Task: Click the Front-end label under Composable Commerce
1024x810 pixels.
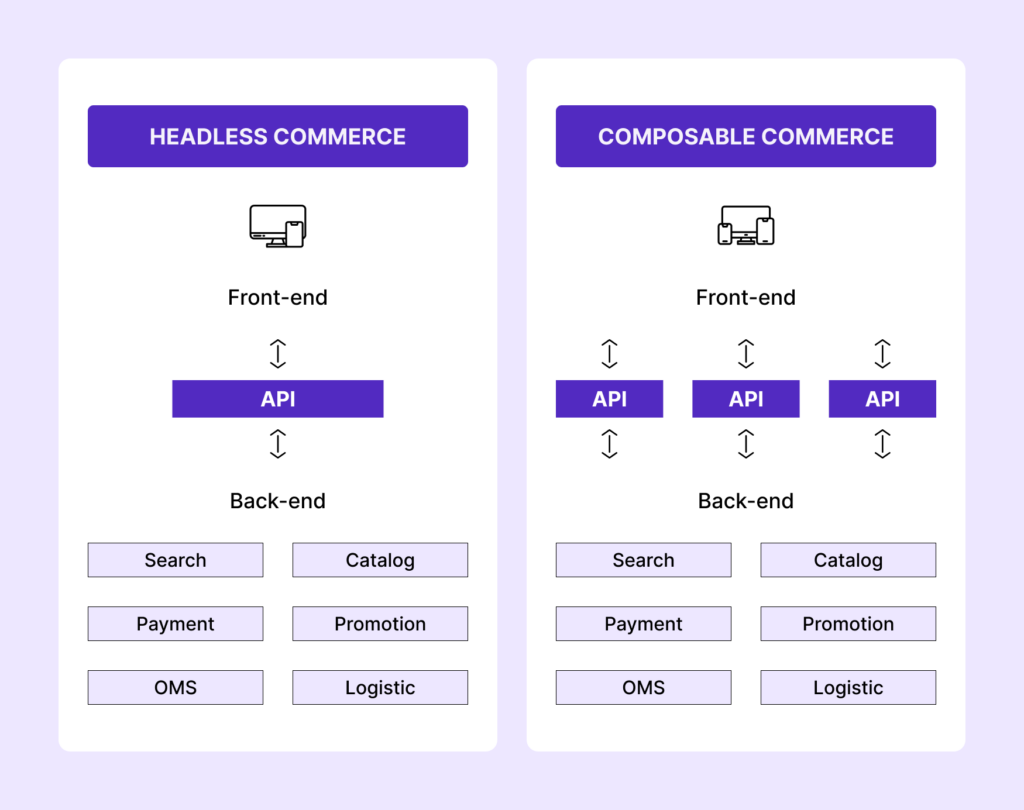Action: [746, 297]
